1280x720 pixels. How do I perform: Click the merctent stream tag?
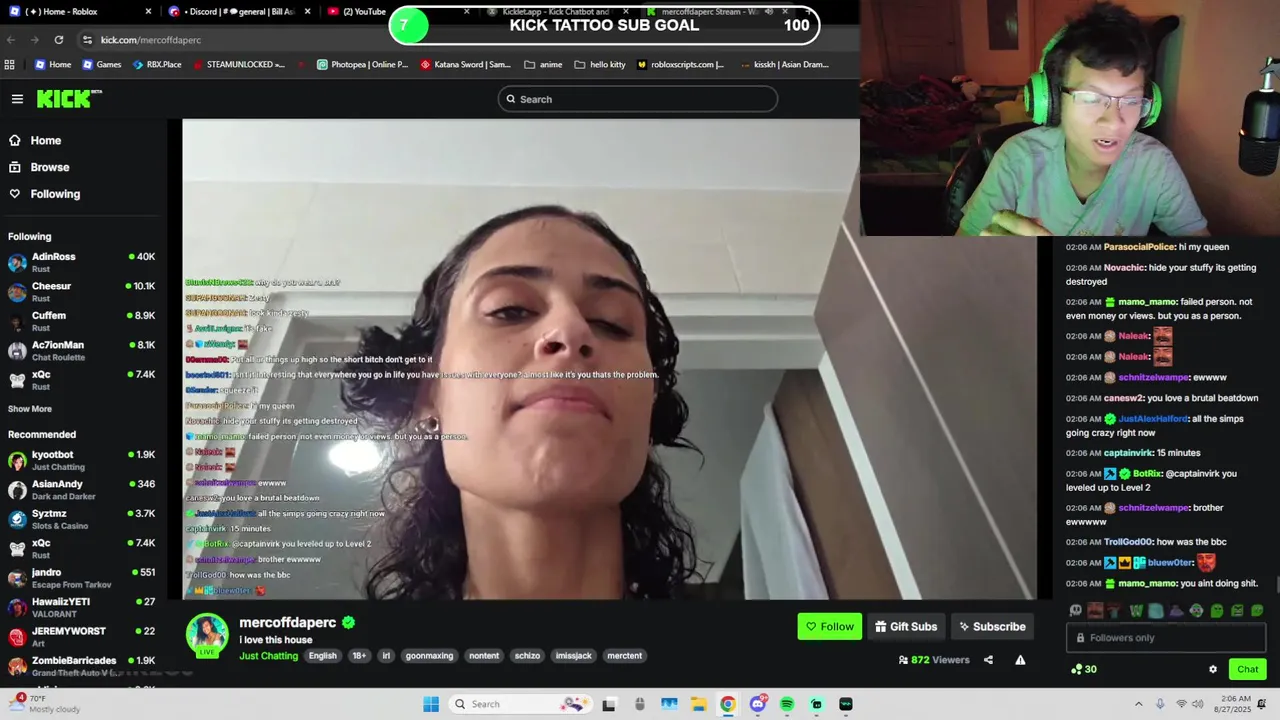click(x=624, y=656)
